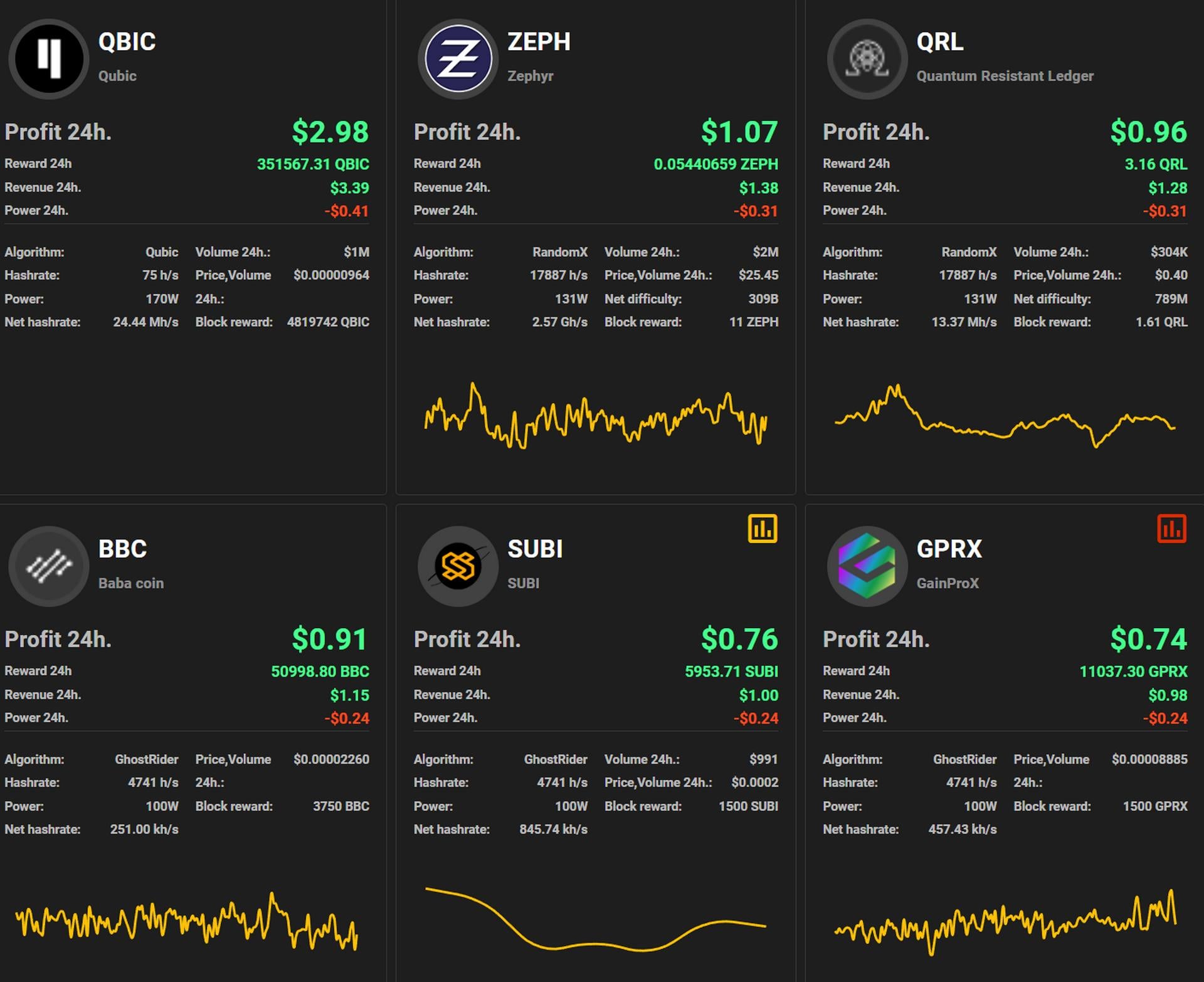Select the RandomX algorithm label on ZEPH
Image resolution: width=1204 pixels, height=982 pixels.
click(561, 252)
